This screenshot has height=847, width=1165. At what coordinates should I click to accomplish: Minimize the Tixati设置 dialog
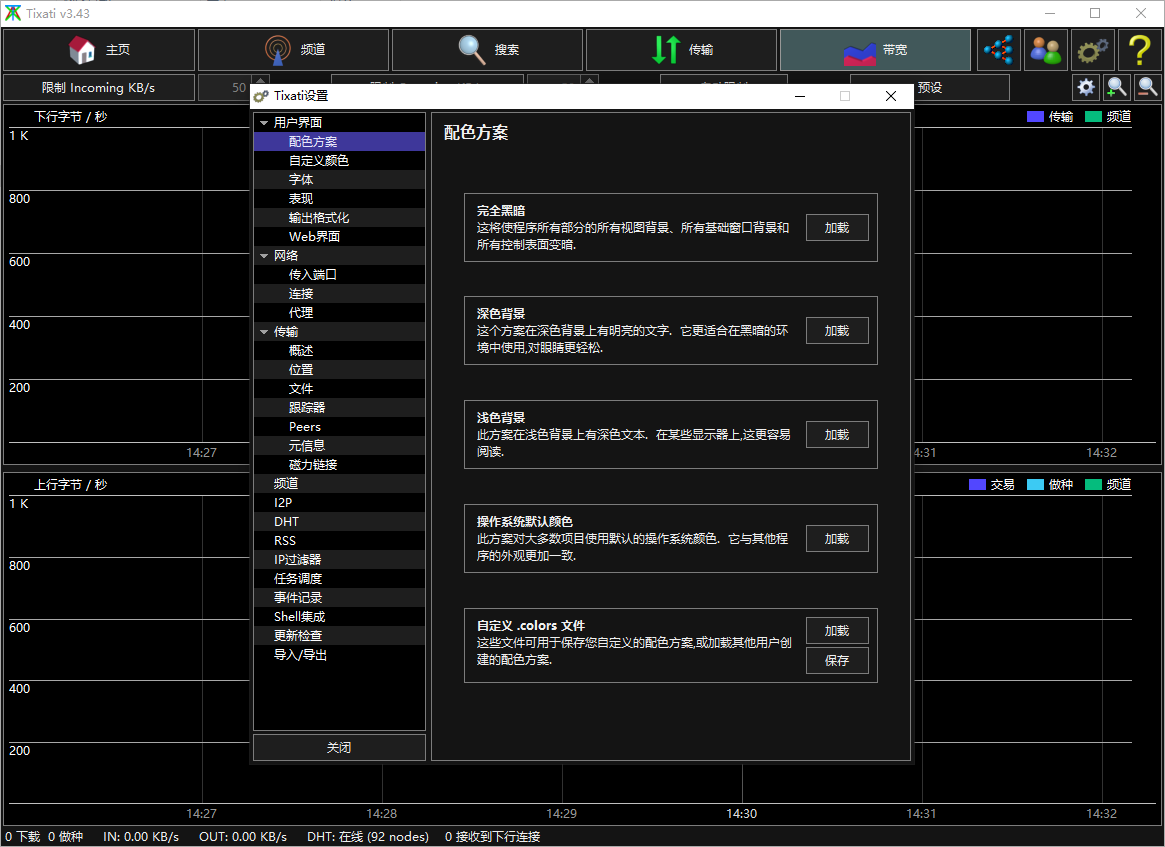point(800,96)
